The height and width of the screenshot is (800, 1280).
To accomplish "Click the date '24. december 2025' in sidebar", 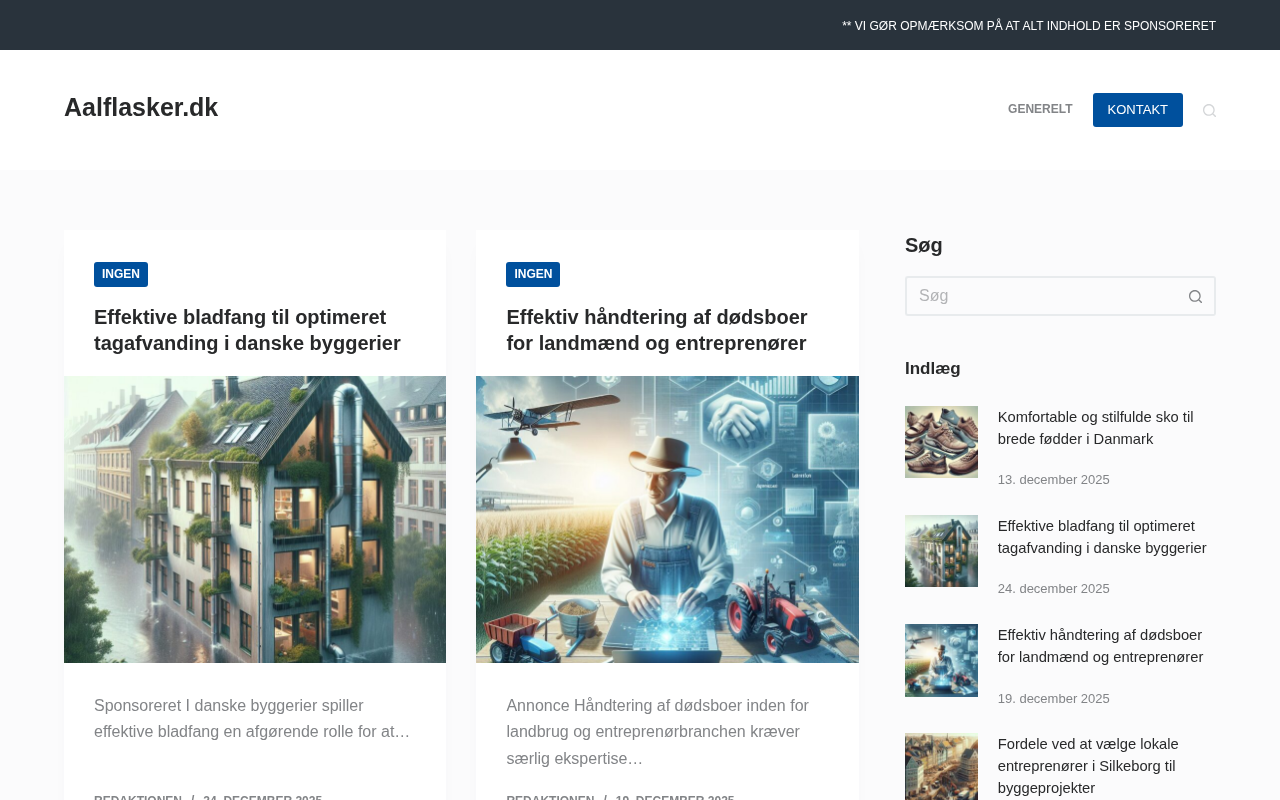I will [1054, 589].
